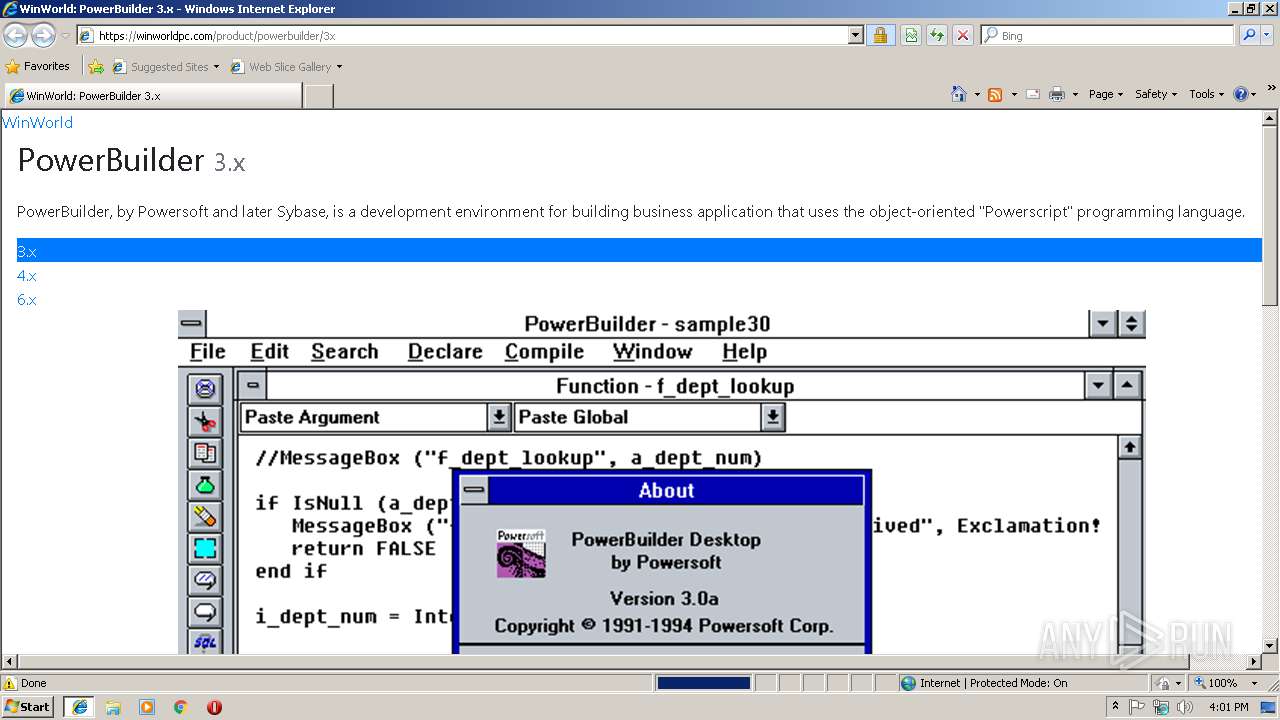Screen dimensions: 1280x720
Task: Open the Page menu
Action: pos(1106,94)
